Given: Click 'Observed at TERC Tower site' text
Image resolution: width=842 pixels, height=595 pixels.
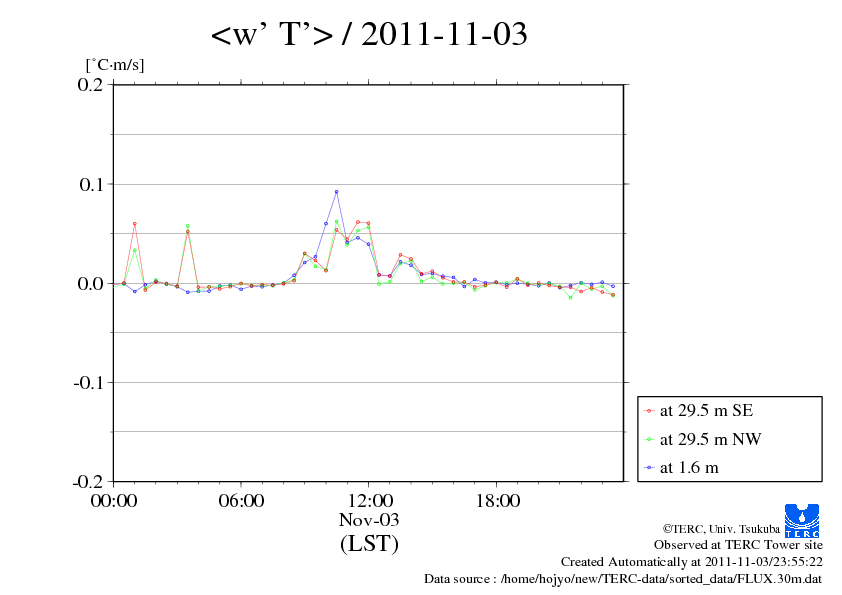Looking at the screenshot, I should tap(738, 545).
